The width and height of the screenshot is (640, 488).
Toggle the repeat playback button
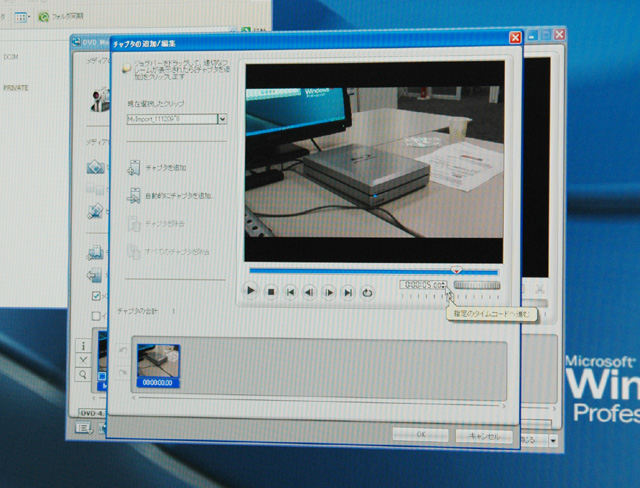click(x=367, y=292)
